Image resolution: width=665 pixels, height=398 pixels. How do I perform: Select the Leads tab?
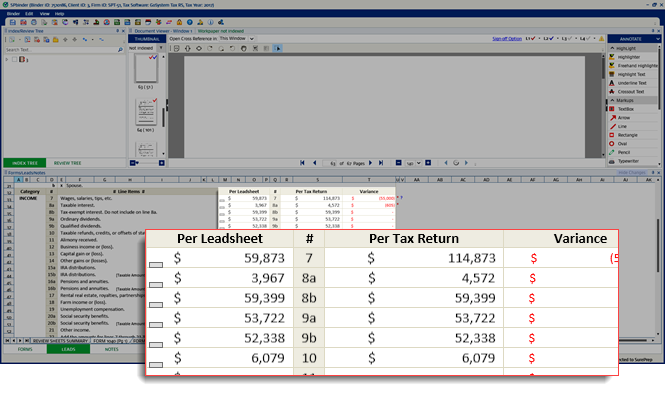(x=68, y=349)
